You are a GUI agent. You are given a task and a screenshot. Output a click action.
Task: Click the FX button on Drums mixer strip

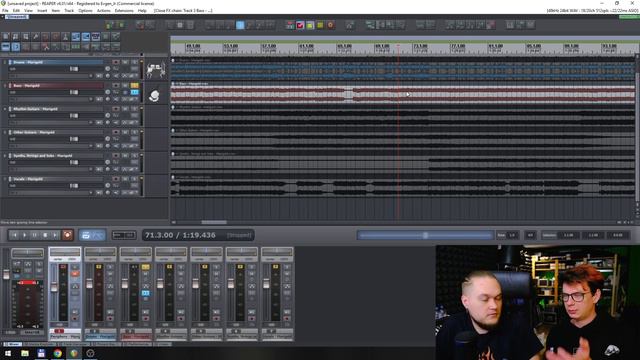click(110, 293)
